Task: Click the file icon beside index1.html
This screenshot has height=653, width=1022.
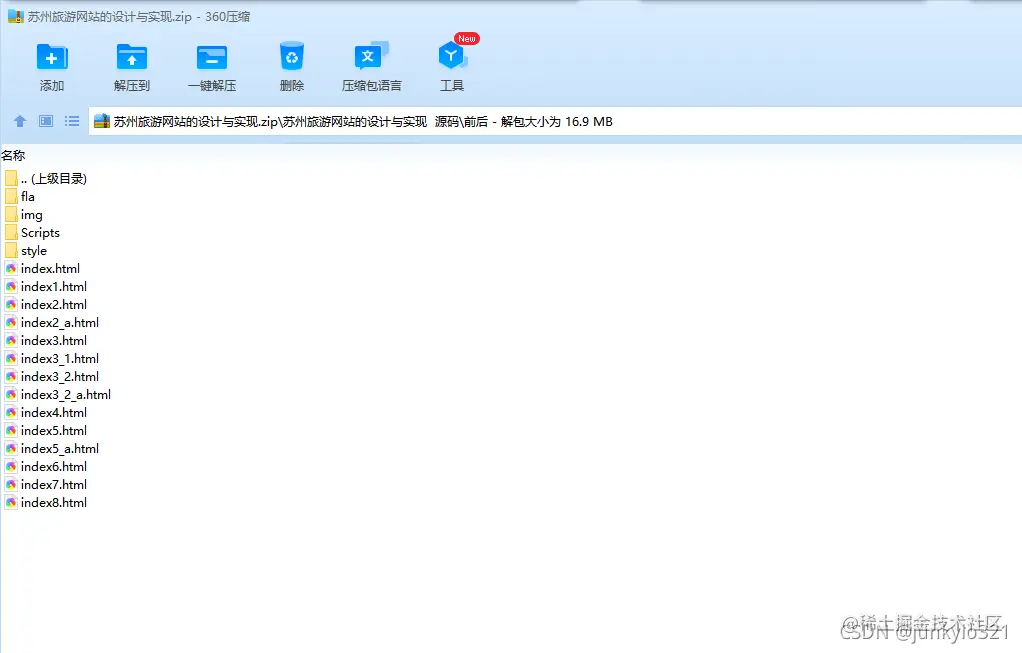Action: point(11,287)
